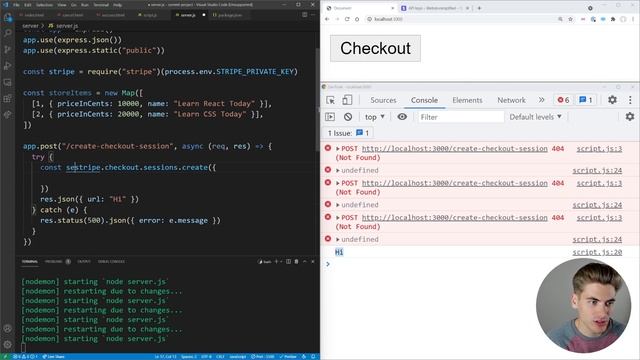Image resolution: width=640 pixels, height=360 pixels.
Task: Open DevTools settings gear next to error count
Action: (612, 100)
